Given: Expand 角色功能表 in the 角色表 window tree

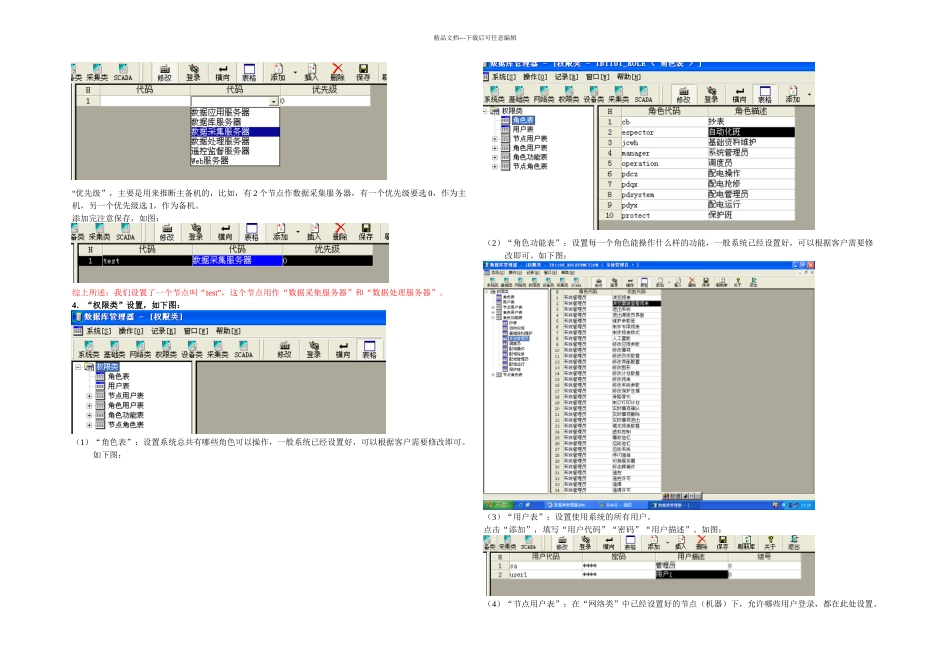Looking at the screenshot, I should [x=495, y=157].
